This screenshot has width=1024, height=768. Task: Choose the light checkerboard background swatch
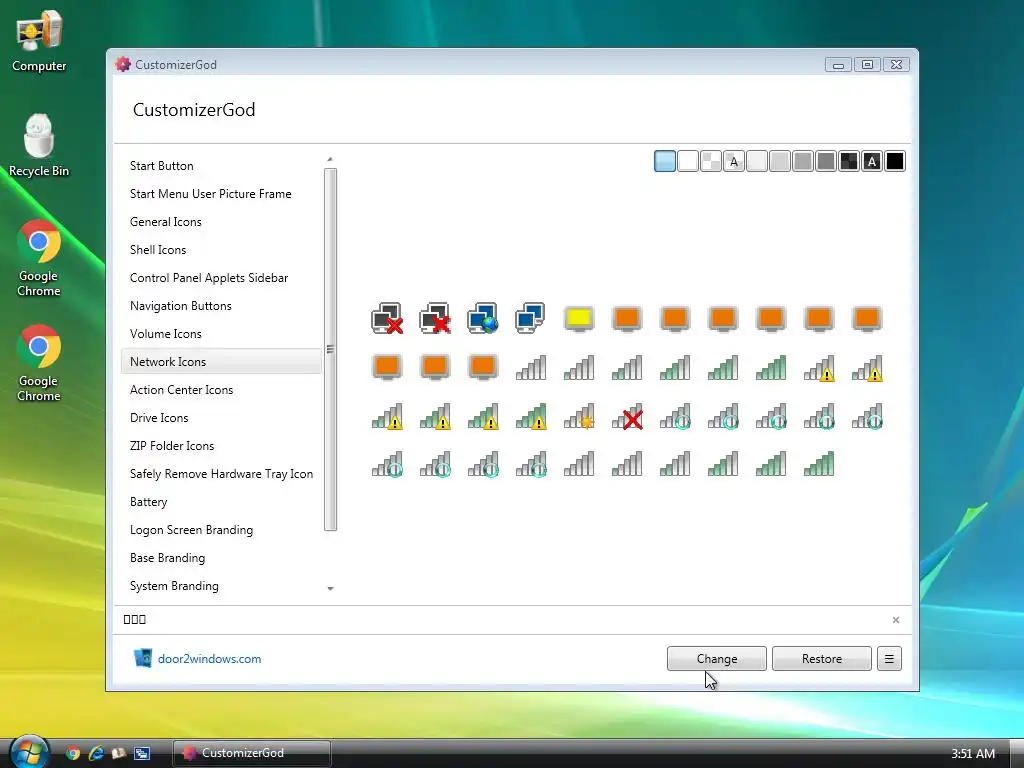coord(711,161)
